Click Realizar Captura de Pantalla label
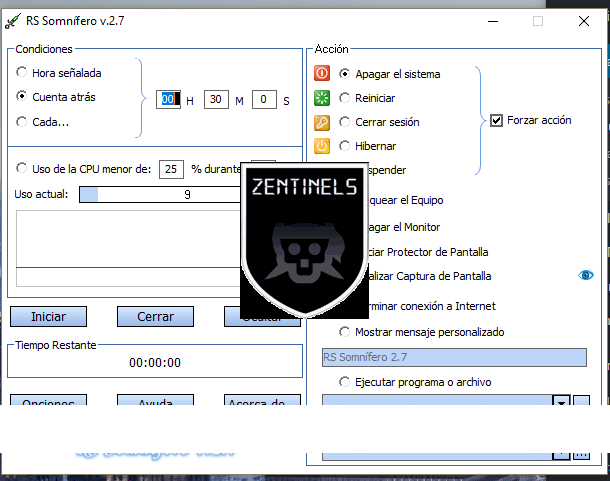610x481 pixels. 430,276
